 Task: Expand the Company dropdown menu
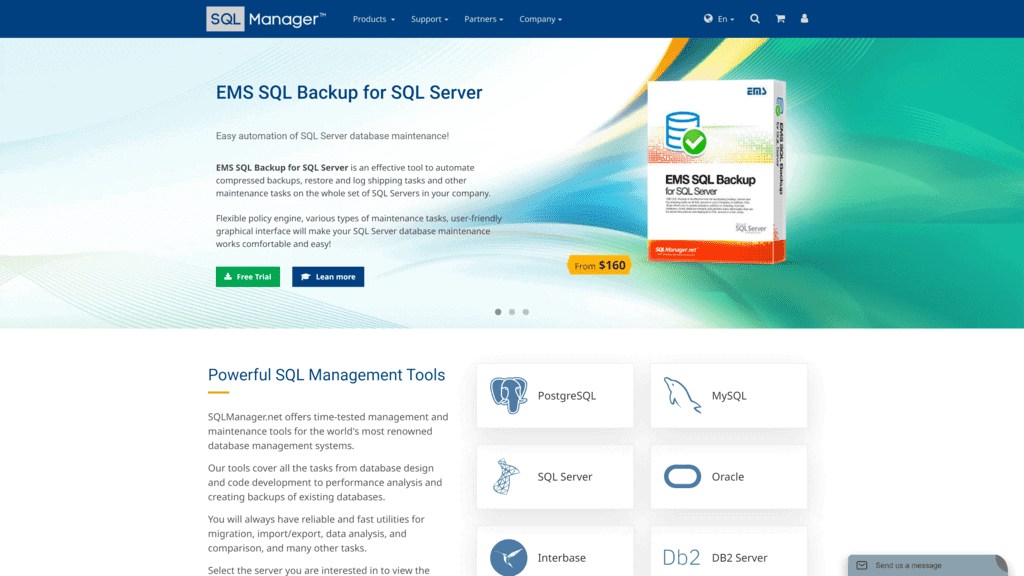pos(540,19)
